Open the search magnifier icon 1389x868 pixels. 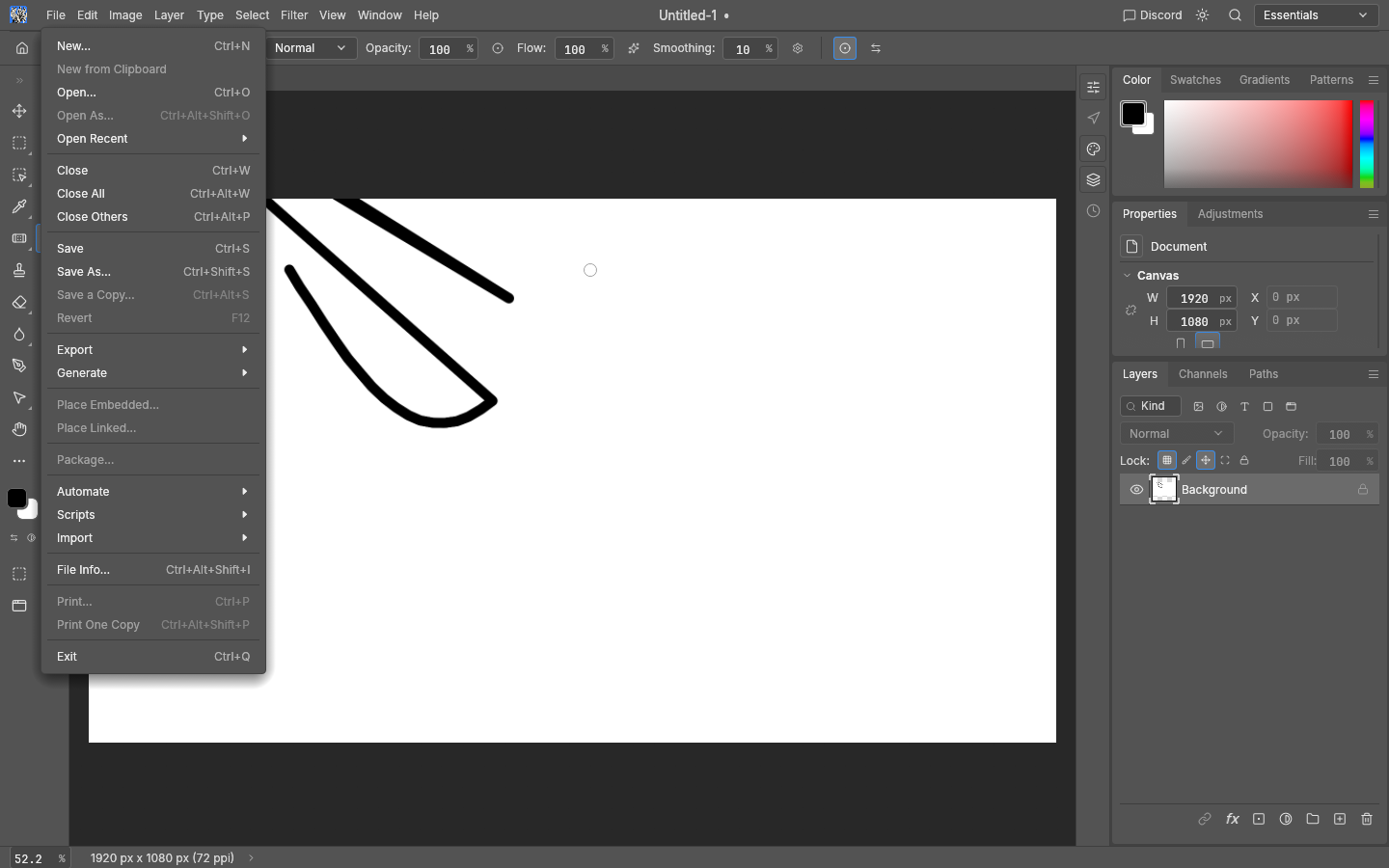pos(1235,15)
